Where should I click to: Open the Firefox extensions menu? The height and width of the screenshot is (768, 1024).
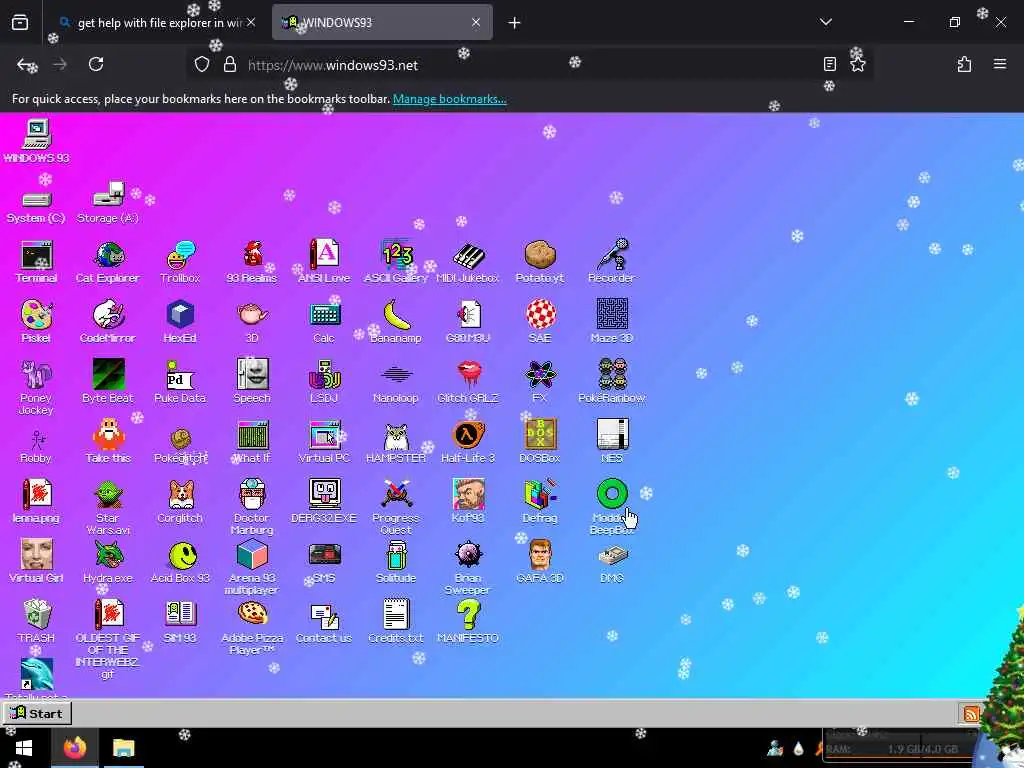tap(964, 64)
